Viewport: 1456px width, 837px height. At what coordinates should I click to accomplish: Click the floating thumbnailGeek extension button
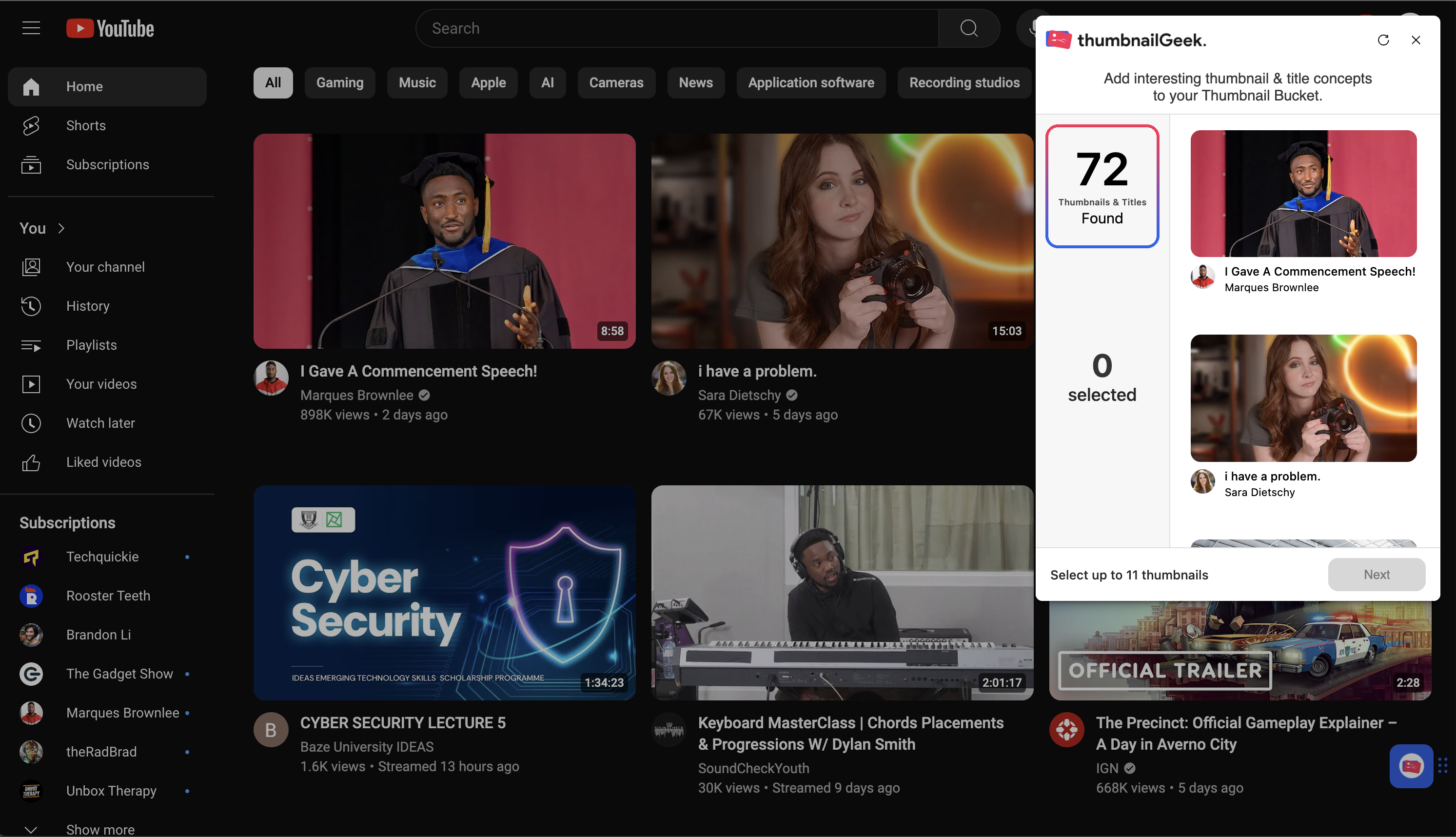pyautogui.click(x=1411, y=766)
